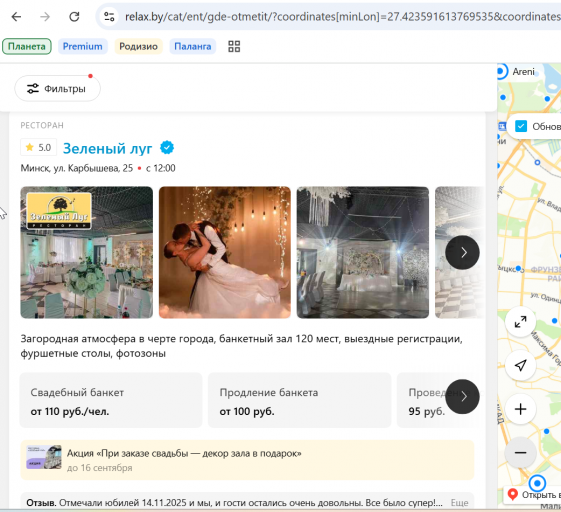Open site information icon in address bar
Viewport: 561px width, 512px height.
pyautogui.click(x=109, y=16)
